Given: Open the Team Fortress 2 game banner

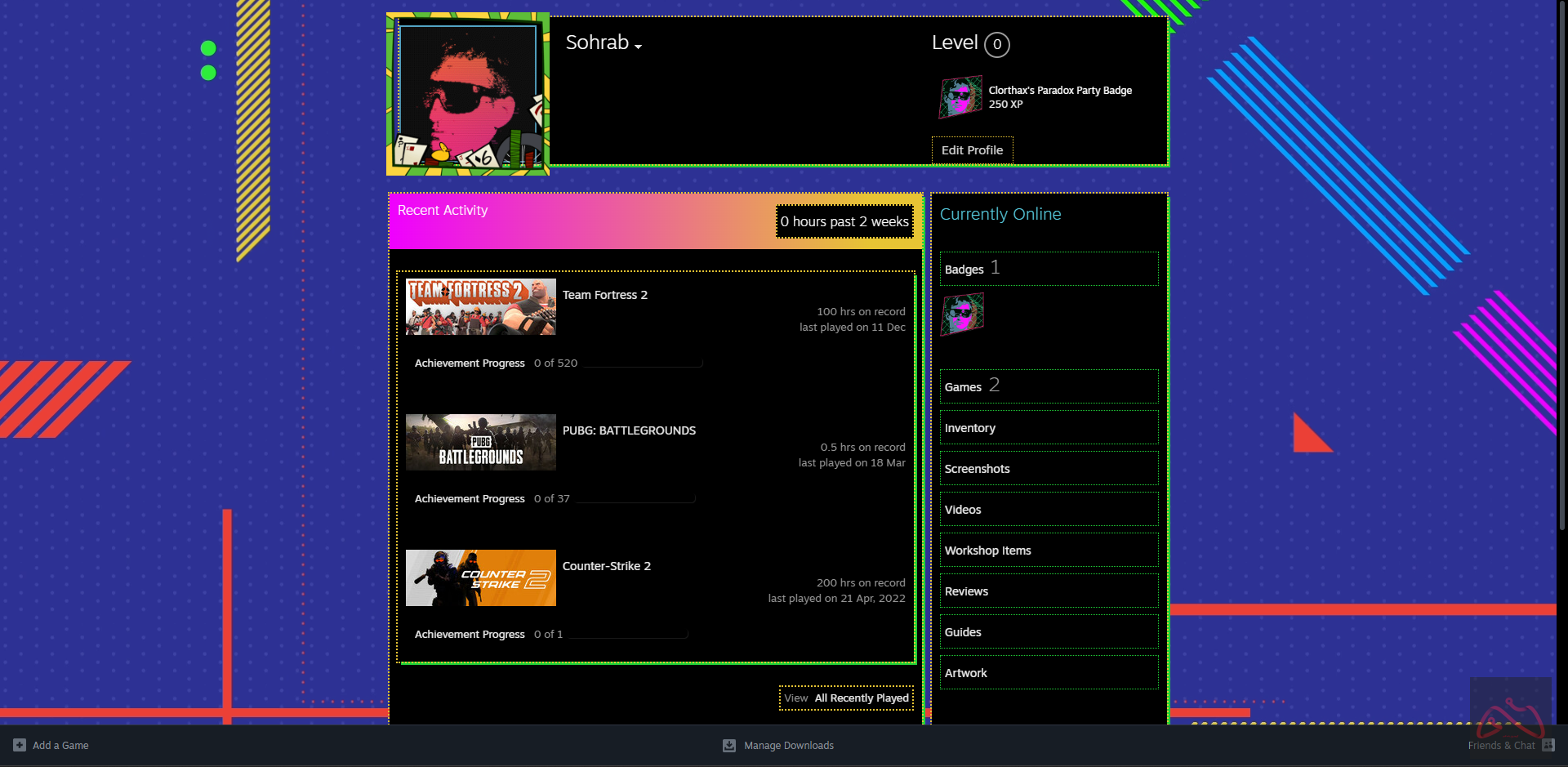Looking at the screenshot, I should [x=480, y=307].
